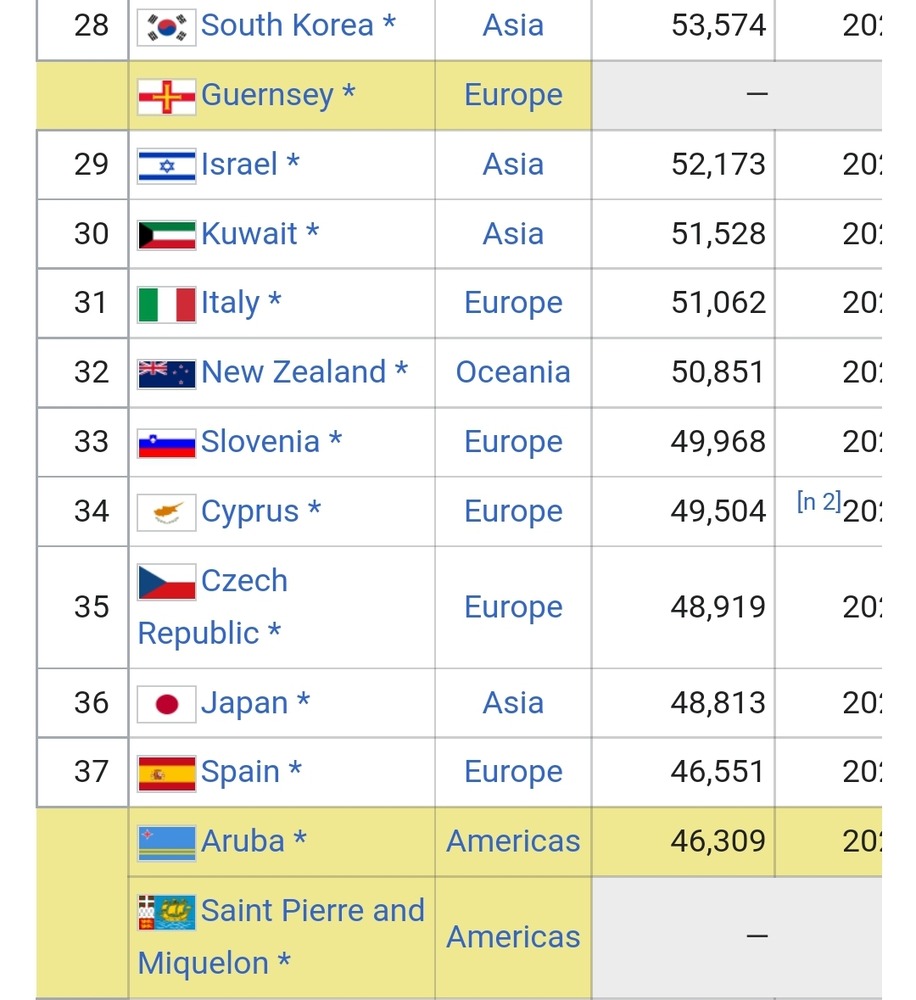
Task: Open footnote n 2 in Cyprus row
Action: (x=819, y=503)
